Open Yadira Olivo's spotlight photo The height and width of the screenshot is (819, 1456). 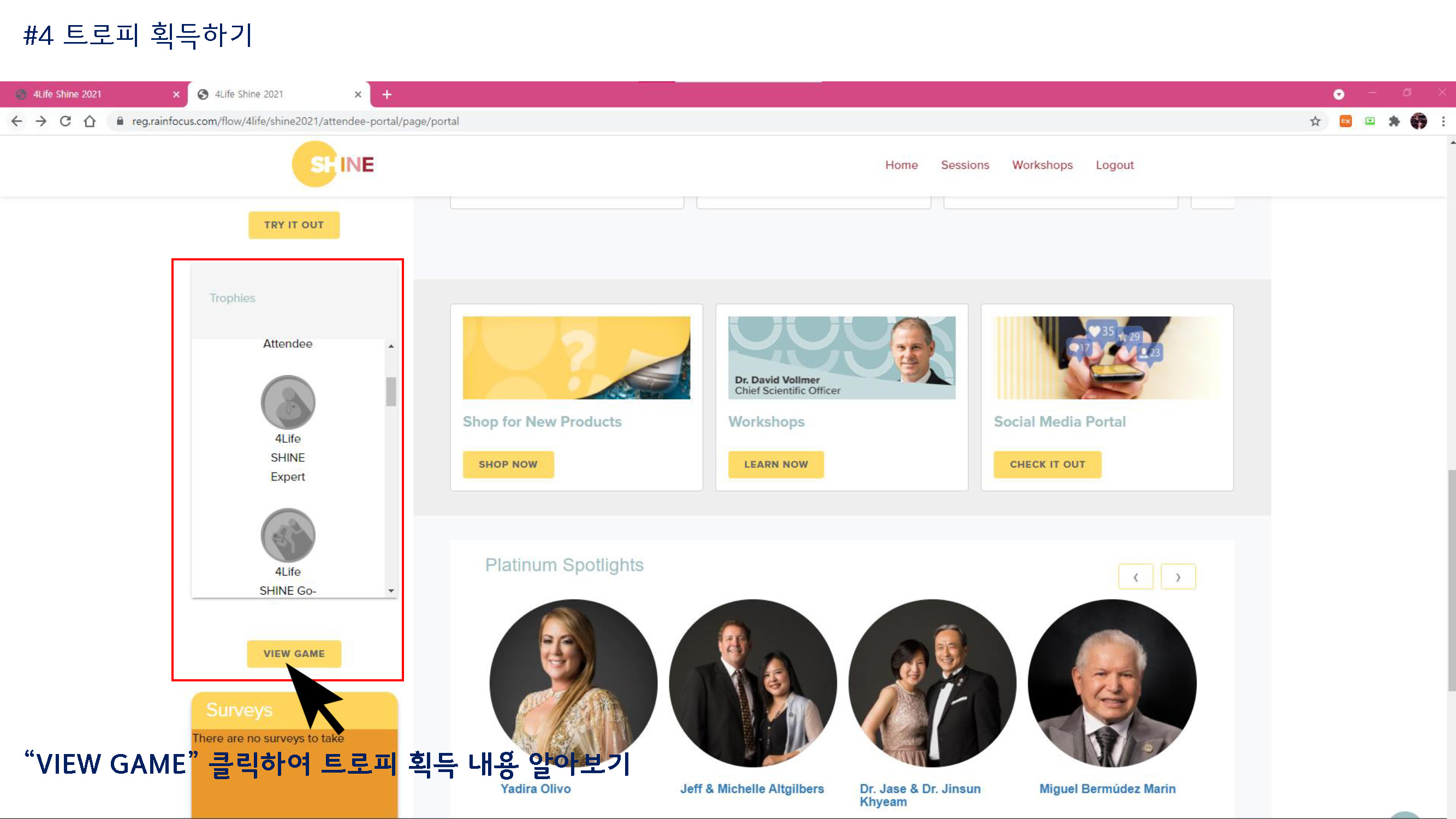click(573, 683)
